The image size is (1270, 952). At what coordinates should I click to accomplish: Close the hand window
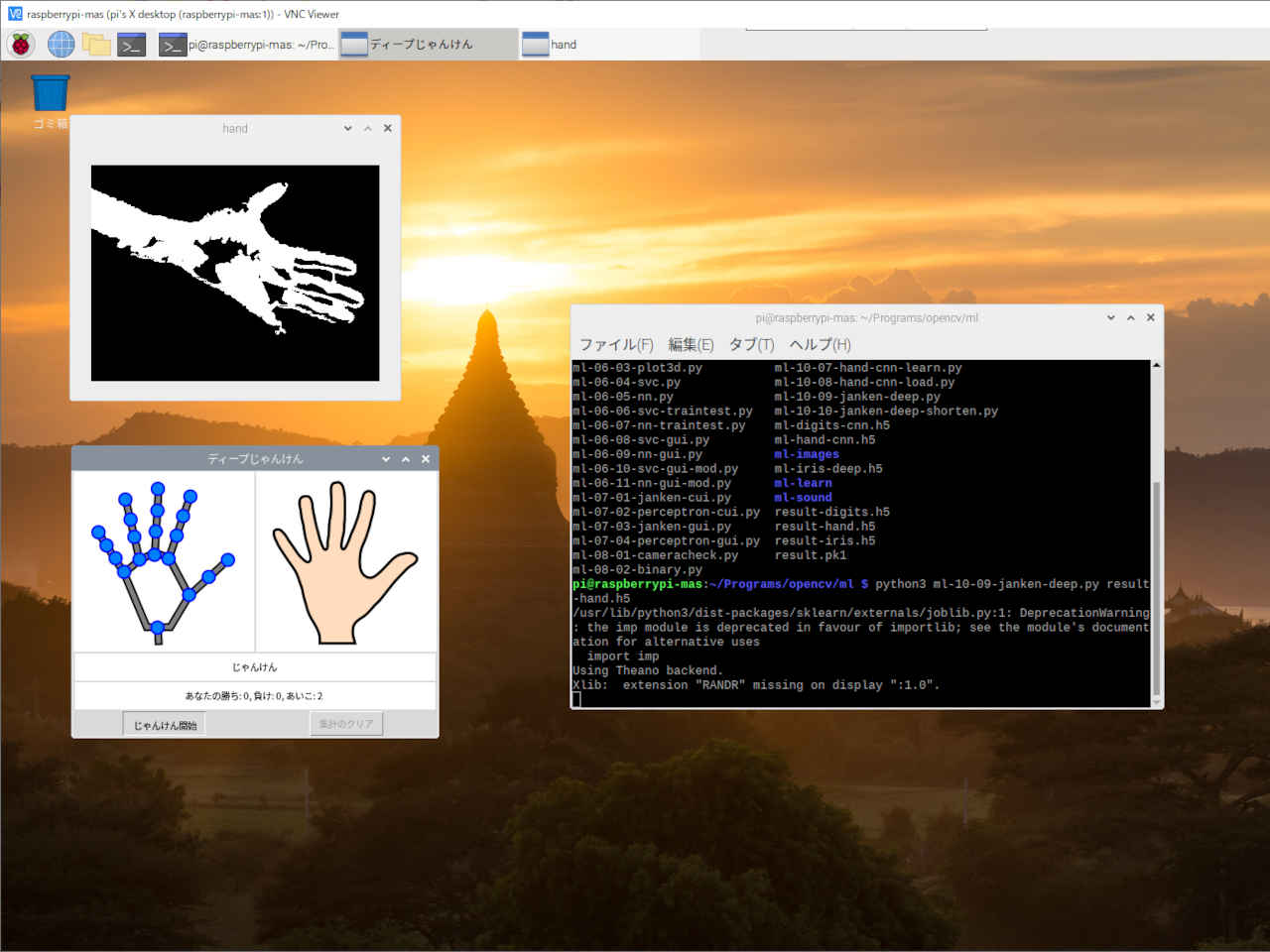388,128
